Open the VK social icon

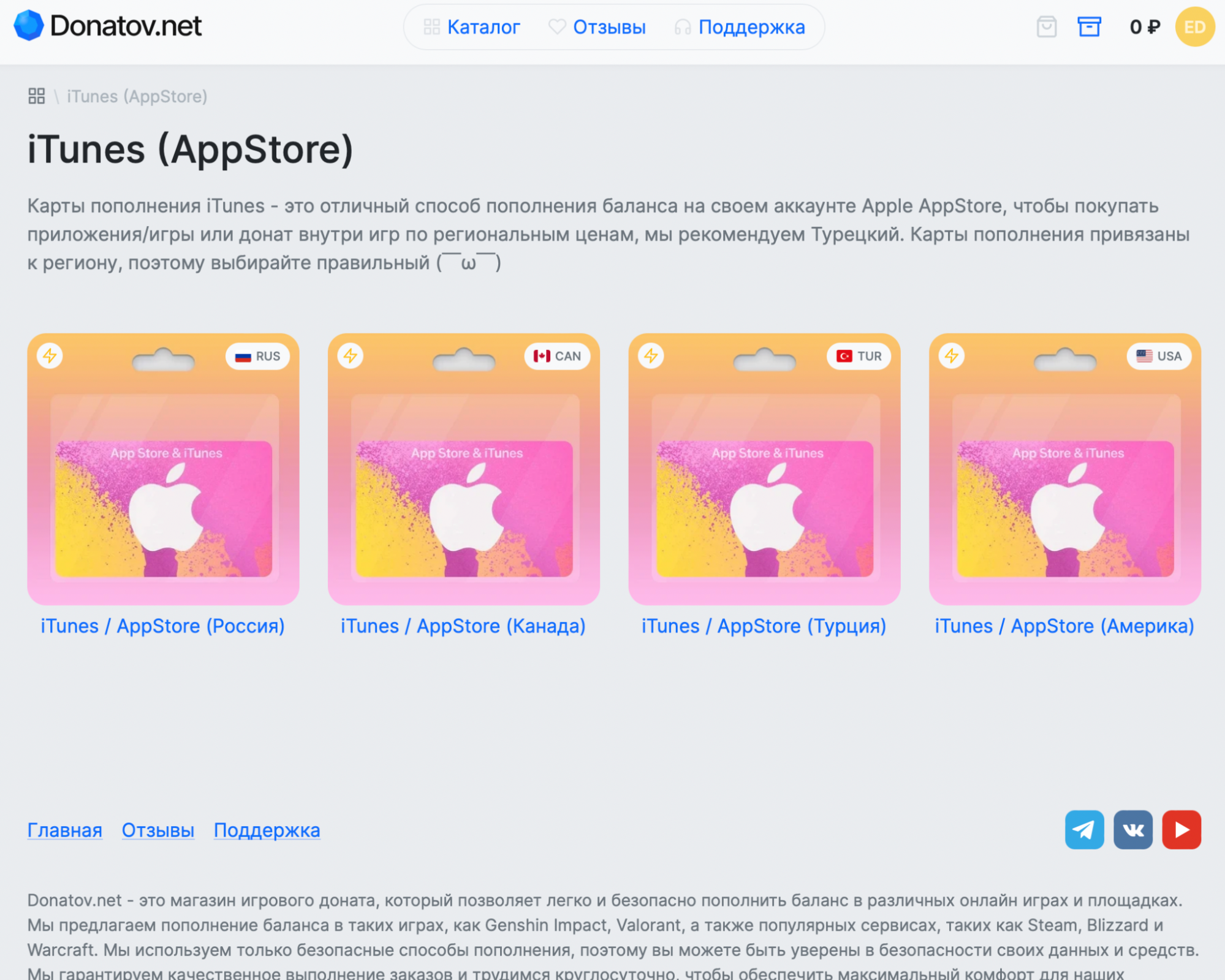tap(1133, 830)
